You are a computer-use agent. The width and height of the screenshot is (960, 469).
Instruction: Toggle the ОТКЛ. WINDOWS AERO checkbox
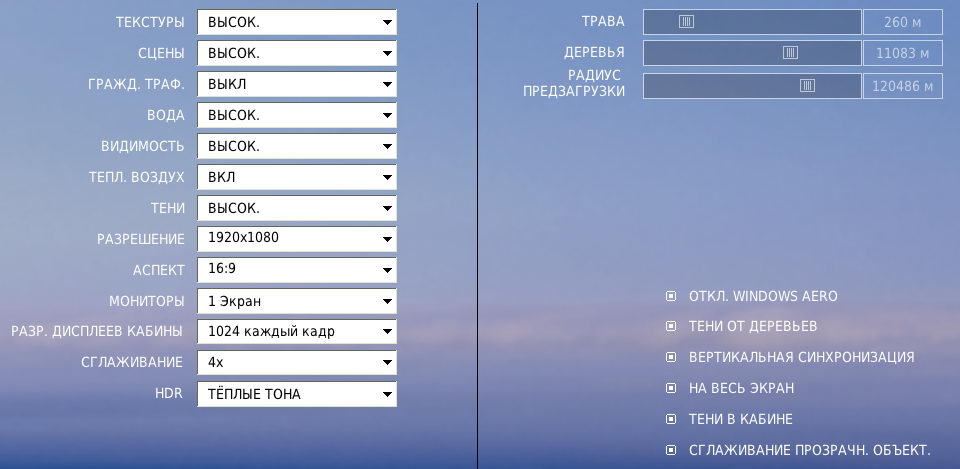(671, 296)
